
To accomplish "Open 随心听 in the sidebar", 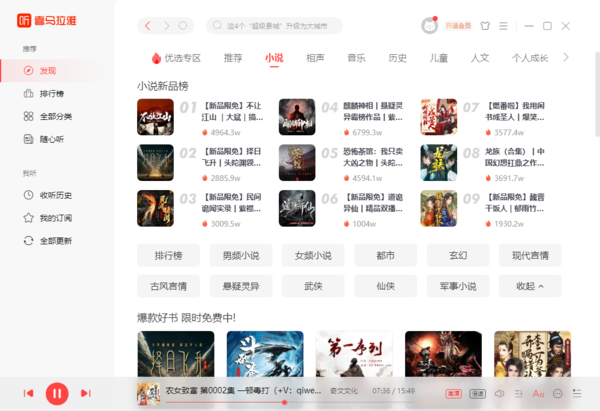I will [44, 139].
